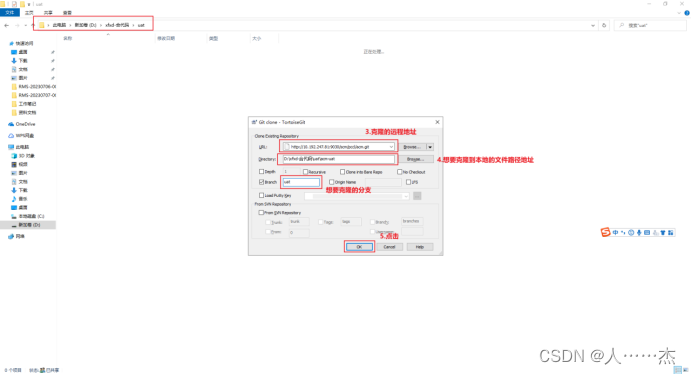Click the Explorer search box

click(651, 25)
